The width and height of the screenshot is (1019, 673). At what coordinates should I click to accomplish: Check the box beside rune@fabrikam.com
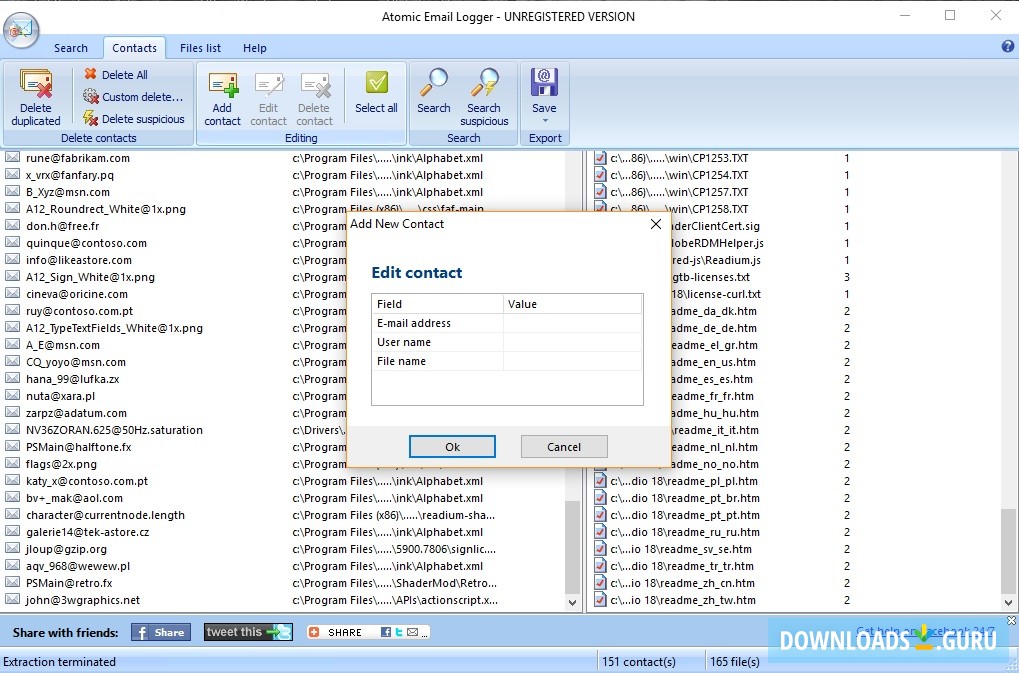pyautogui.click(x=13, y=157)
